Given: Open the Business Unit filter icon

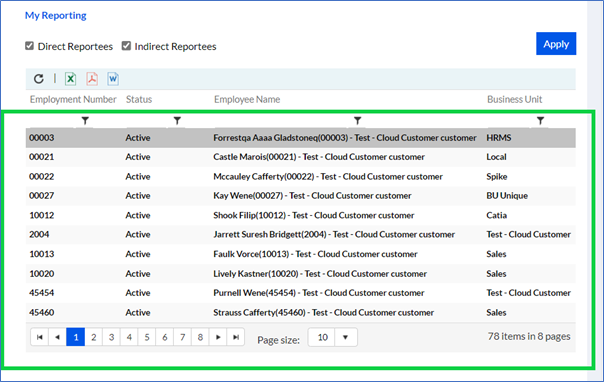Looking at the screenshot, I should click(x=540, y=121).
